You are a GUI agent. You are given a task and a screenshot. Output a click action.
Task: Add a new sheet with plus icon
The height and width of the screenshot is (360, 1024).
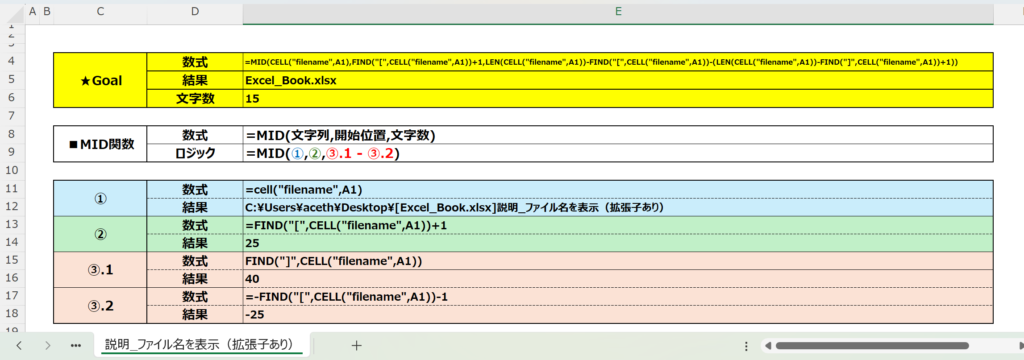[356, 346]
